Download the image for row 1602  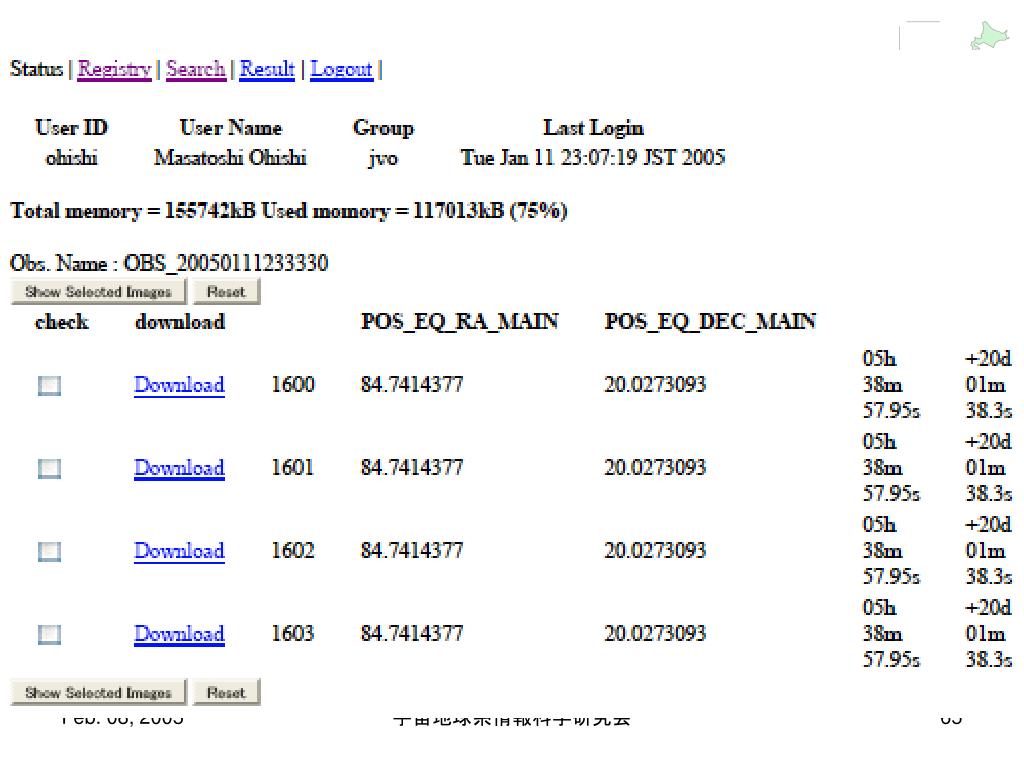point(180,551)
